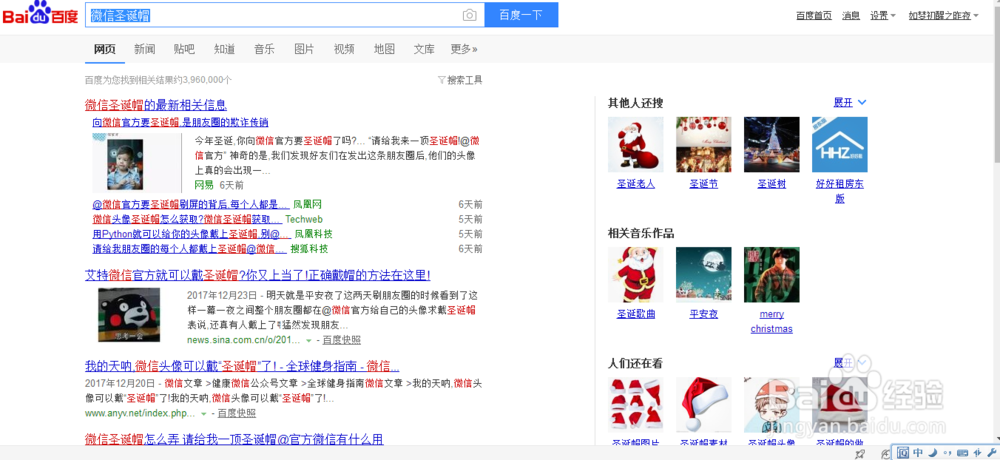Click the merry christmas album image
This screenshot has height=460, width=1000.
(772, 274)
